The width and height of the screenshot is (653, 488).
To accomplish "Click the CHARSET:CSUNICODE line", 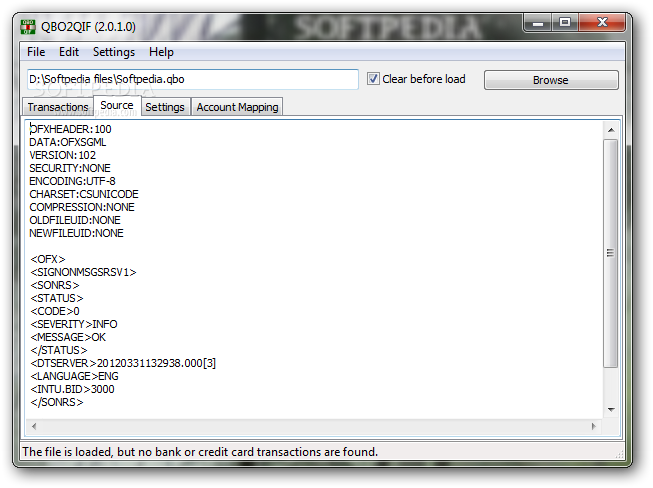I will point(84,194).
